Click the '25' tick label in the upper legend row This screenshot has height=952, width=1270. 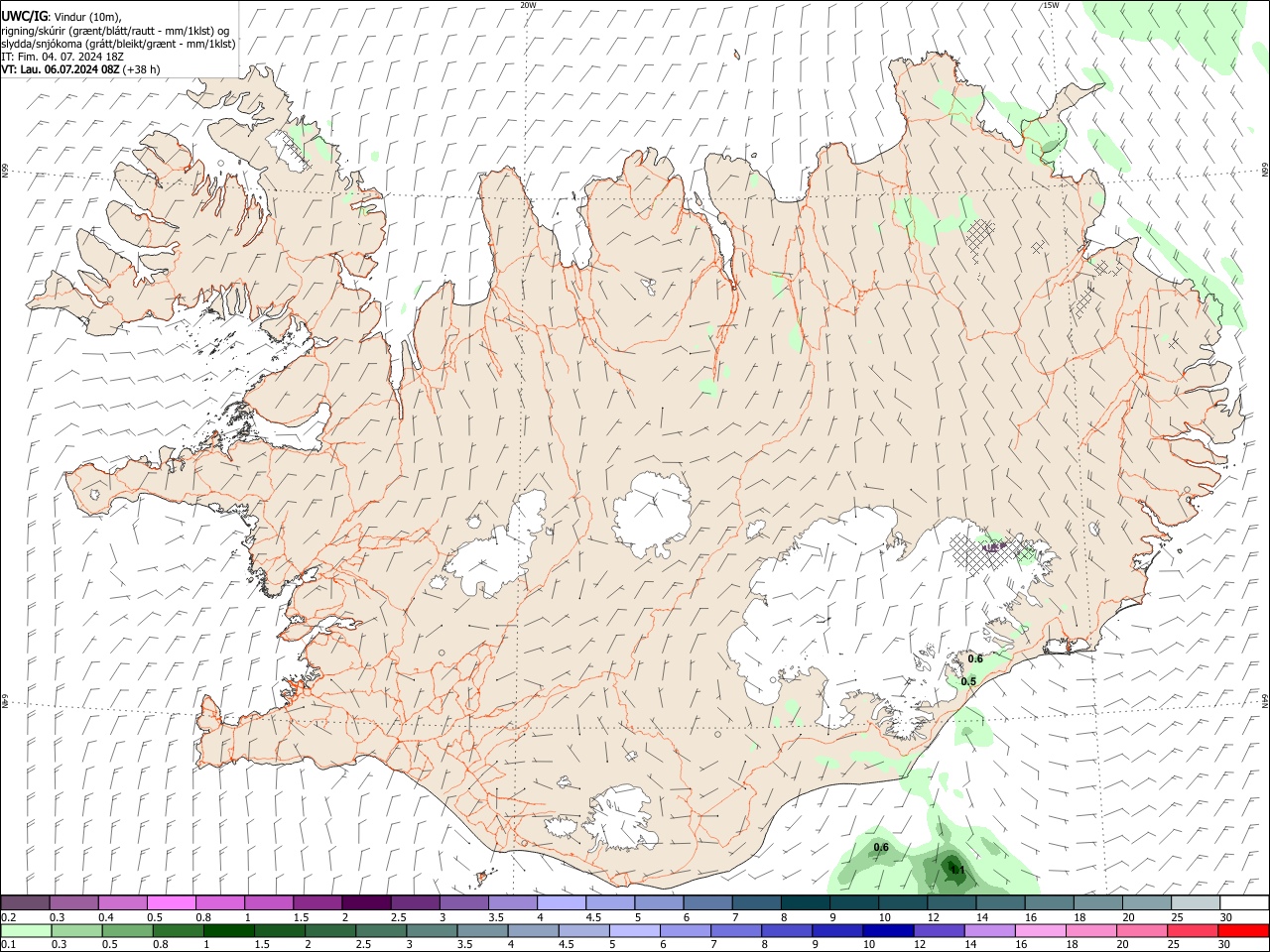coord(1177,917)
